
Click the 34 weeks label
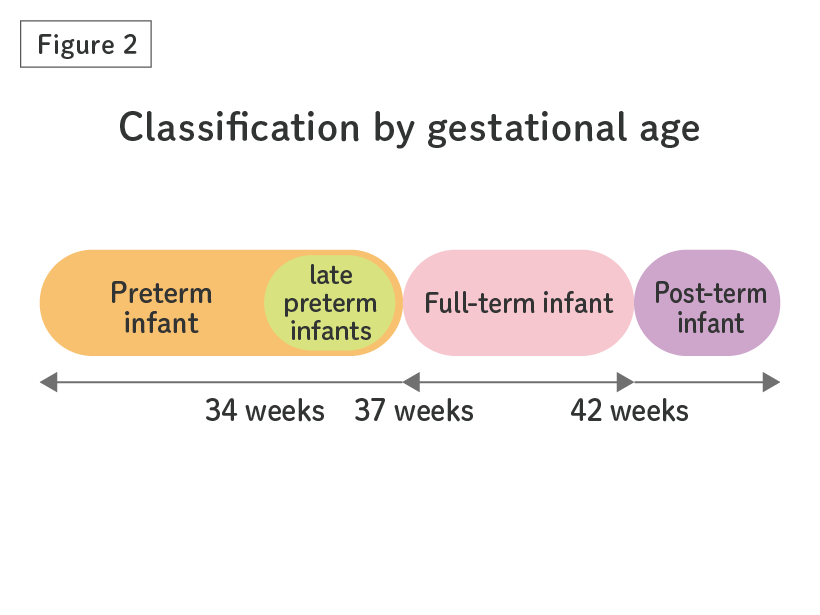[x=265, y=411]
